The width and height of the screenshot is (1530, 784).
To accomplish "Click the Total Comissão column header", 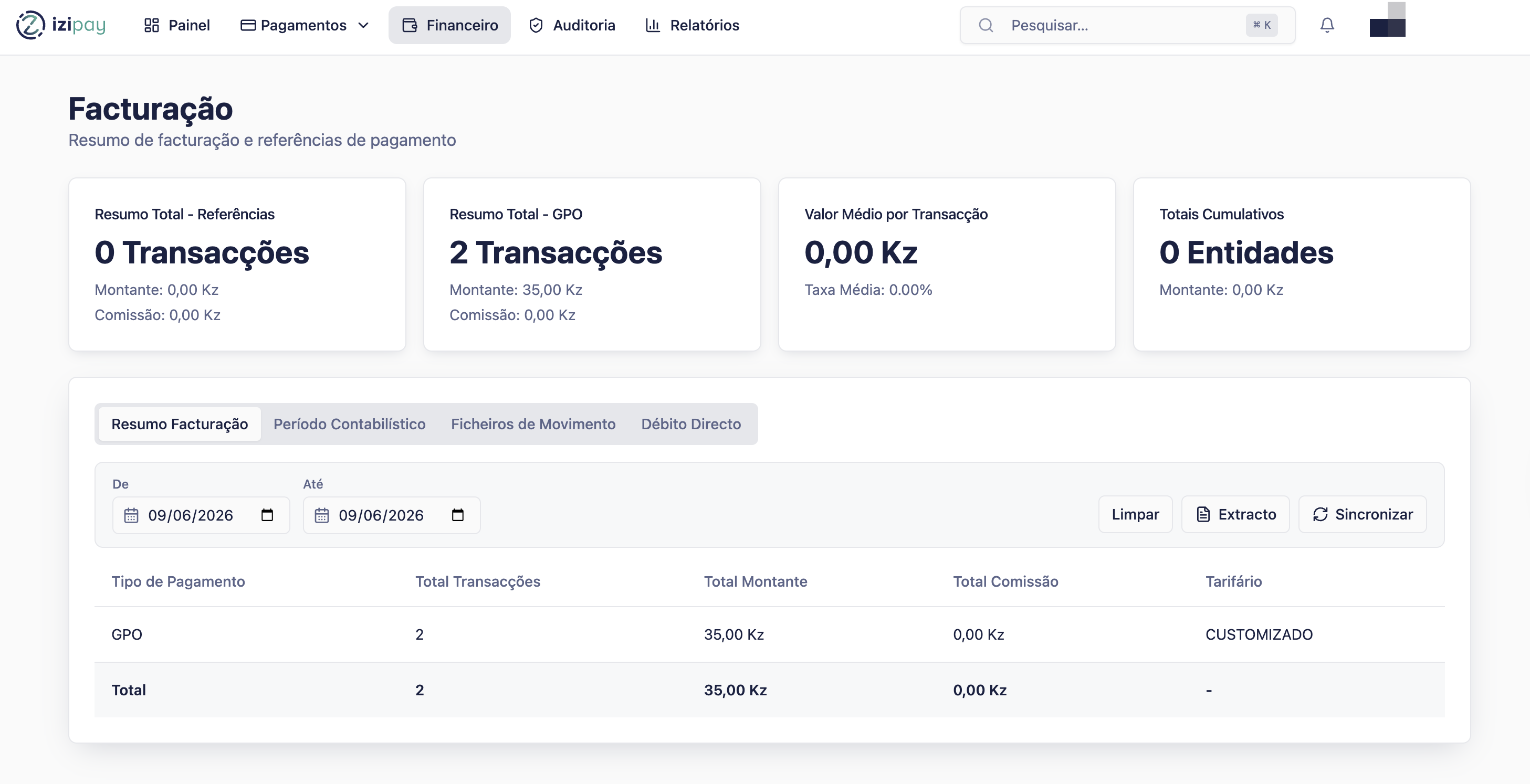I will 1005,581.
